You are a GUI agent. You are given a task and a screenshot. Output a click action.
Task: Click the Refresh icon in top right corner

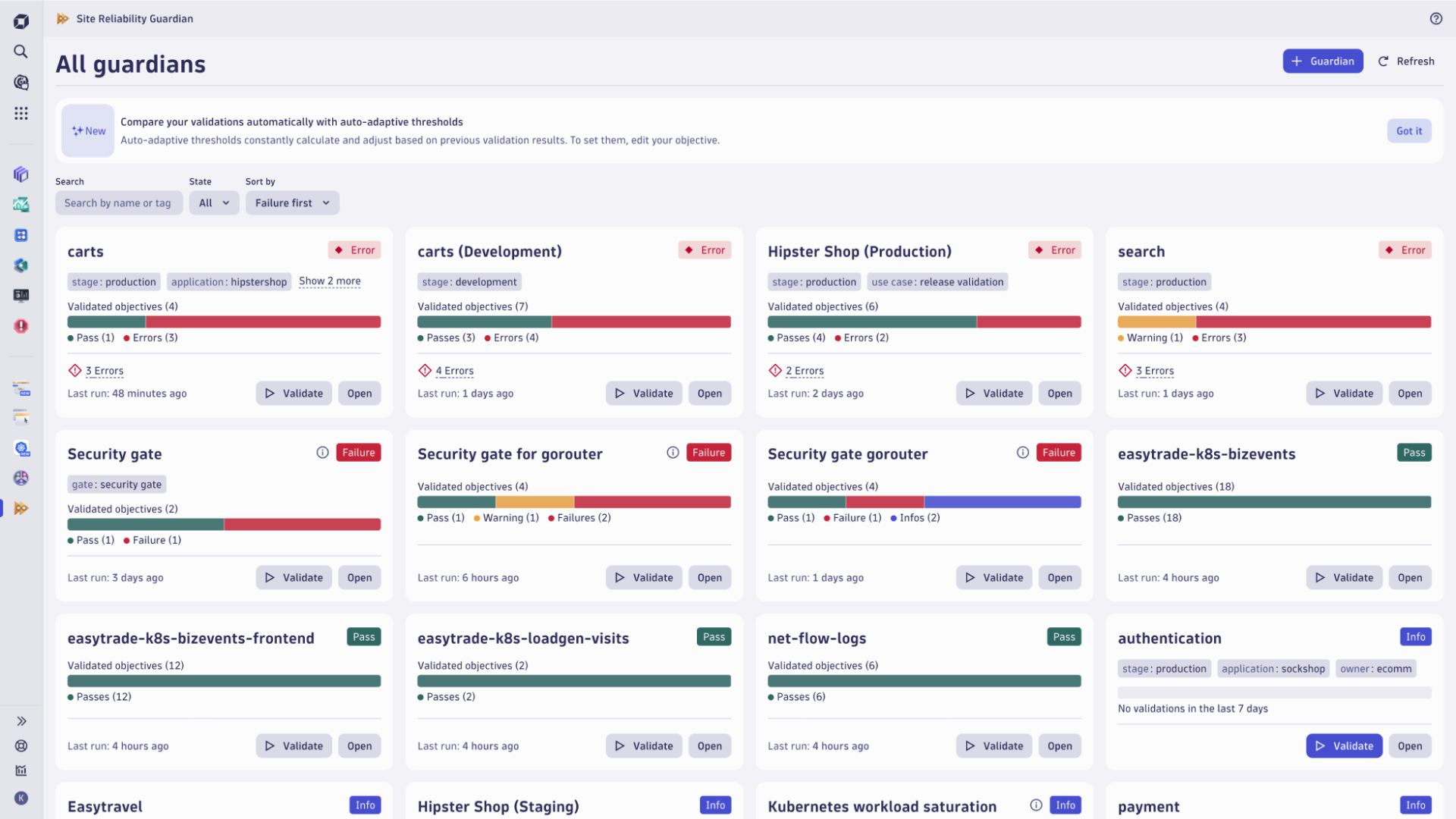tap(1384, 61)
